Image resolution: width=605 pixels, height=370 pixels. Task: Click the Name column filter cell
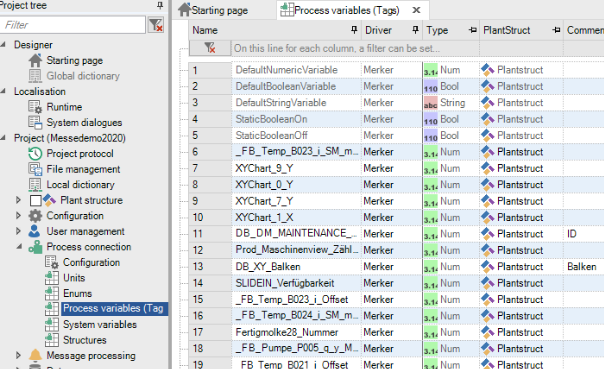click(296, 49)
